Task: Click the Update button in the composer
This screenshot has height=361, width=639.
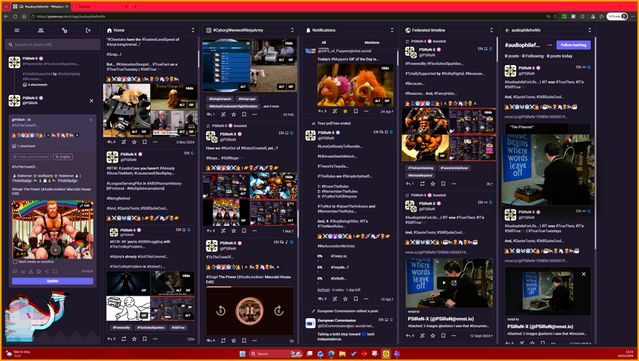Action: pos(53,281)
